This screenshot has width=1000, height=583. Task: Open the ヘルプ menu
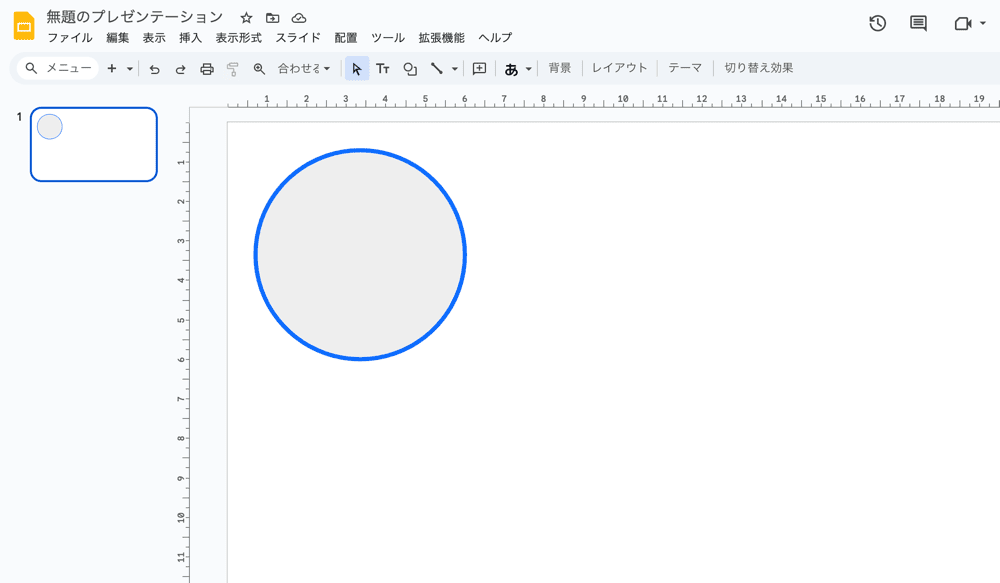point(496,38)
